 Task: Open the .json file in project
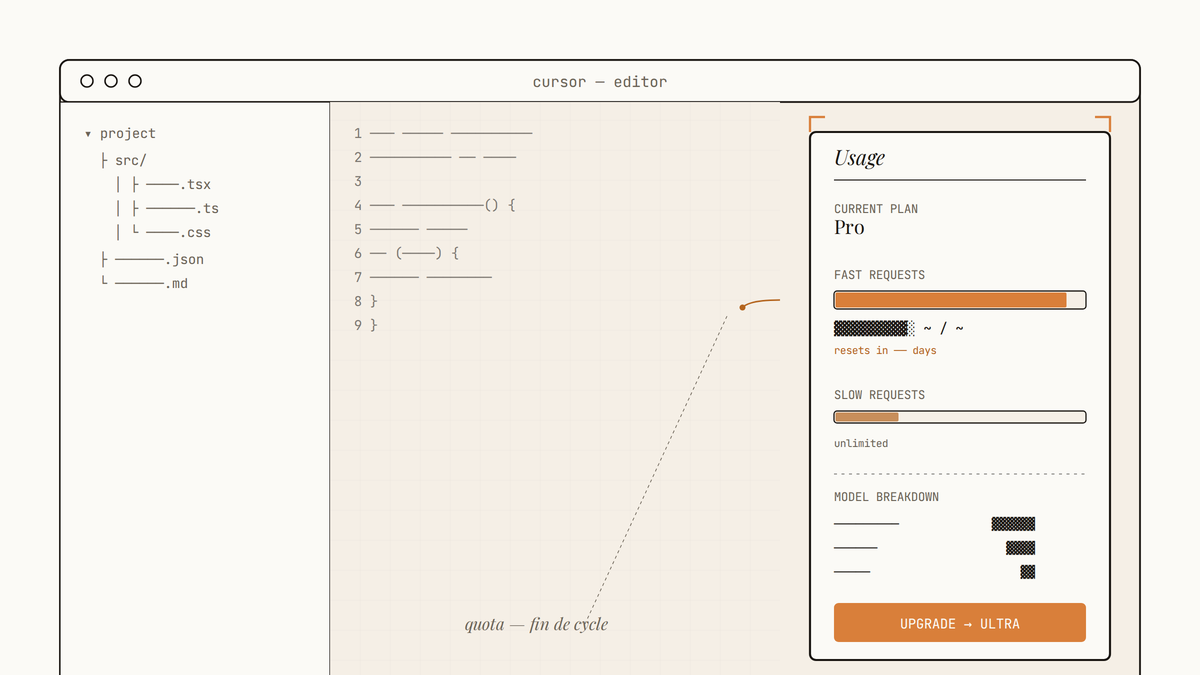point(159,259)
